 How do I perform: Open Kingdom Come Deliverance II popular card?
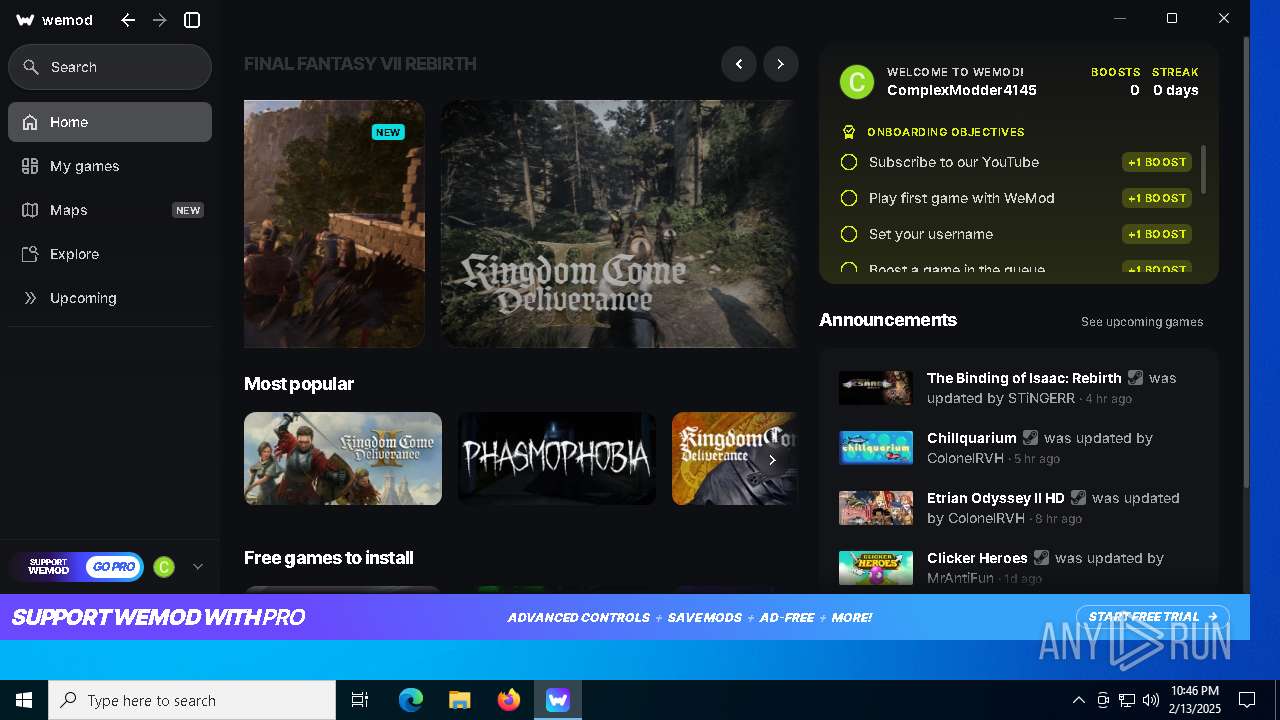[343, 458]
